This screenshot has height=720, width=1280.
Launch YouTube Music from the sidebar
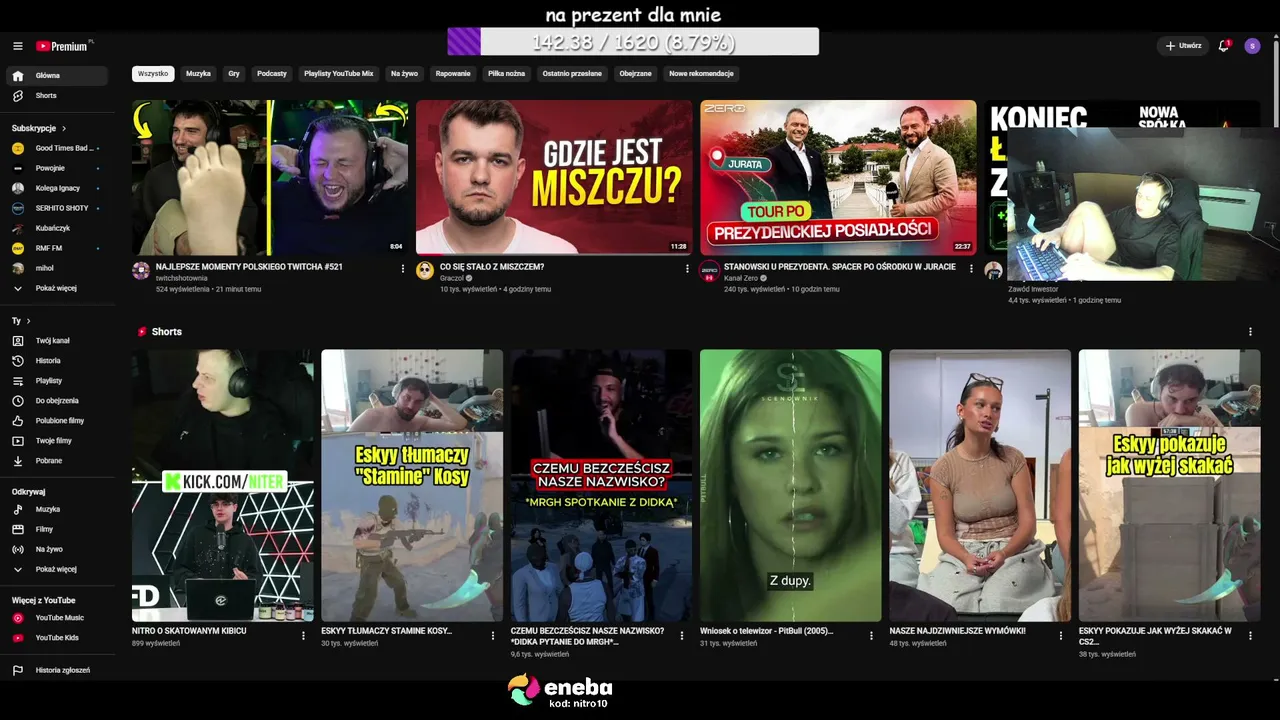pos(57,618)
